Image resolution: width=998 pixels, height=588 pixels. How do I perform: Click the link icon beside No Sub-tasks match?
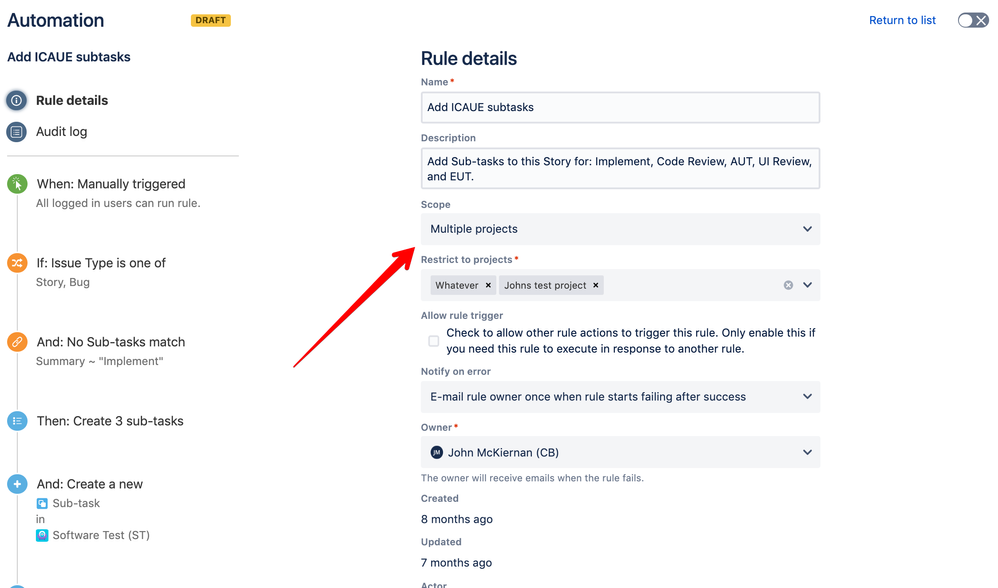17,341
